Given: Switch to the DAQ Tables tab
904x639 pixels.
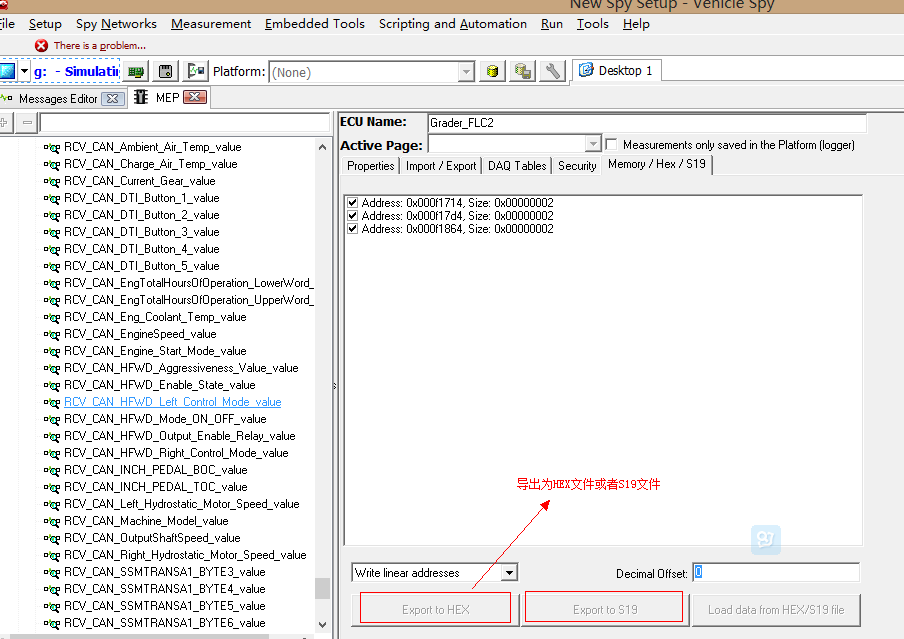Looking at the screenshot, I should (517, 166).
